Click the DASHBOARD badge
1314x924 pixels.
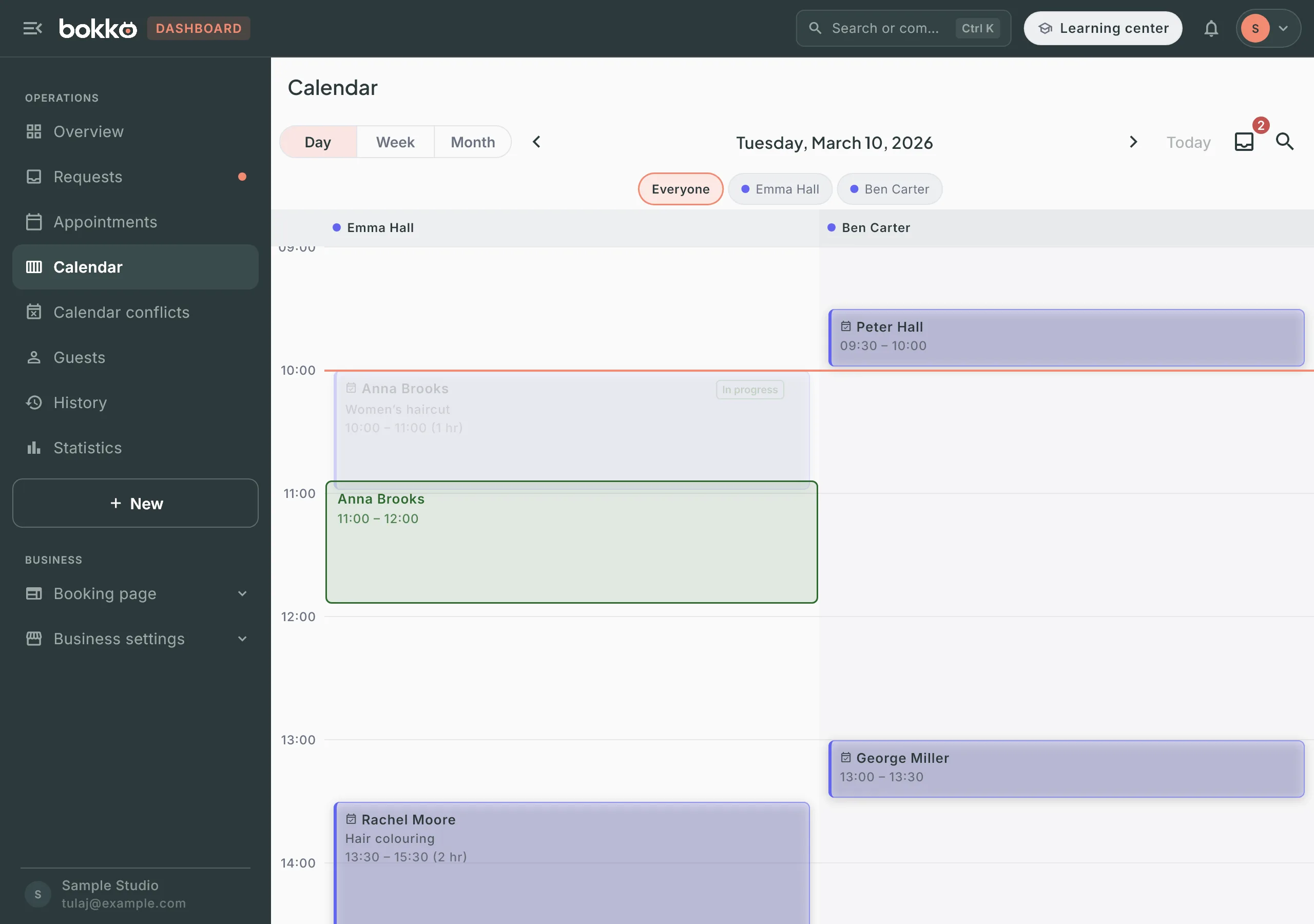coord(199,28)
